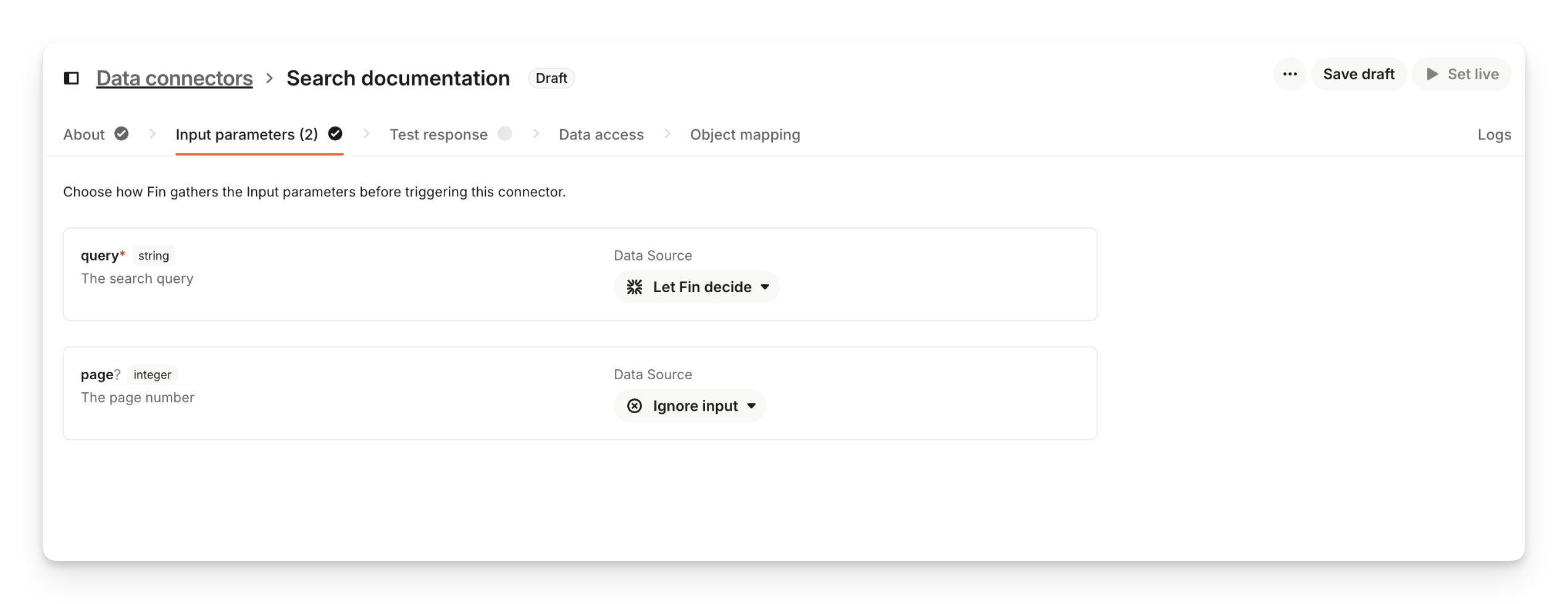The height and width of the screenshot is (604, 1568).
Task: Go to the Object mapping tab
Action: pos(744,135)
